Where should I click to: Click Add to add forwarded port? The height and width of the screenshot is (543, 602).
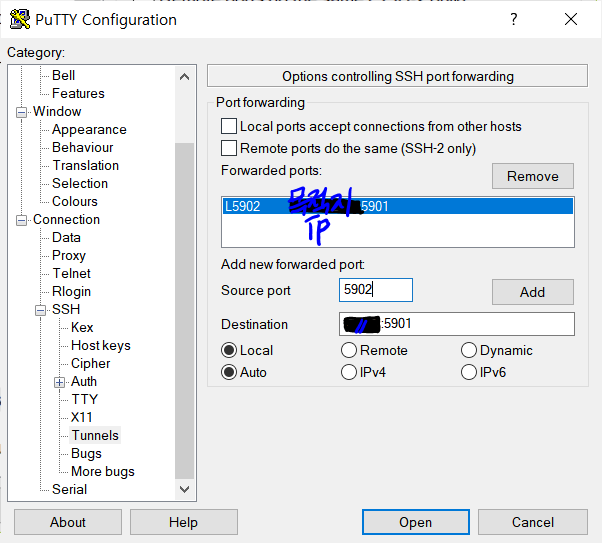coord(533,292)
